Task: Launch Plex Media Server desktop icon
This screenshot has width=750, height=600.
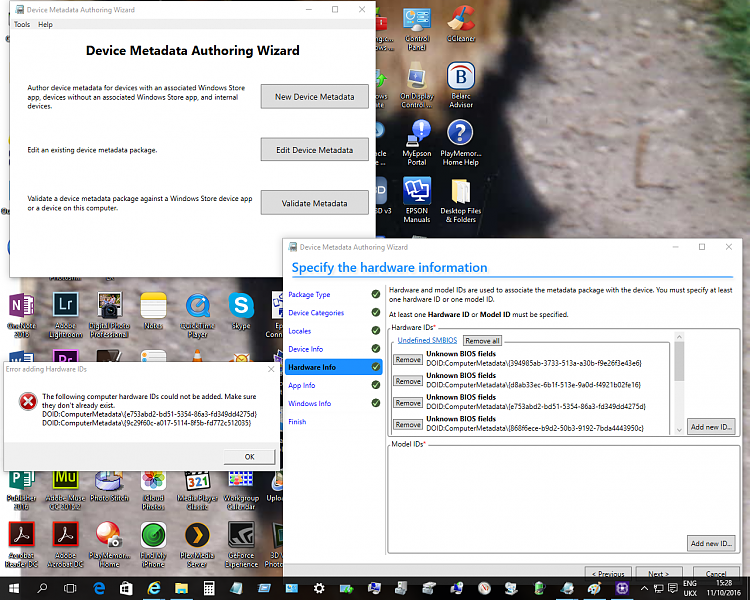Action: pos(197,545)
